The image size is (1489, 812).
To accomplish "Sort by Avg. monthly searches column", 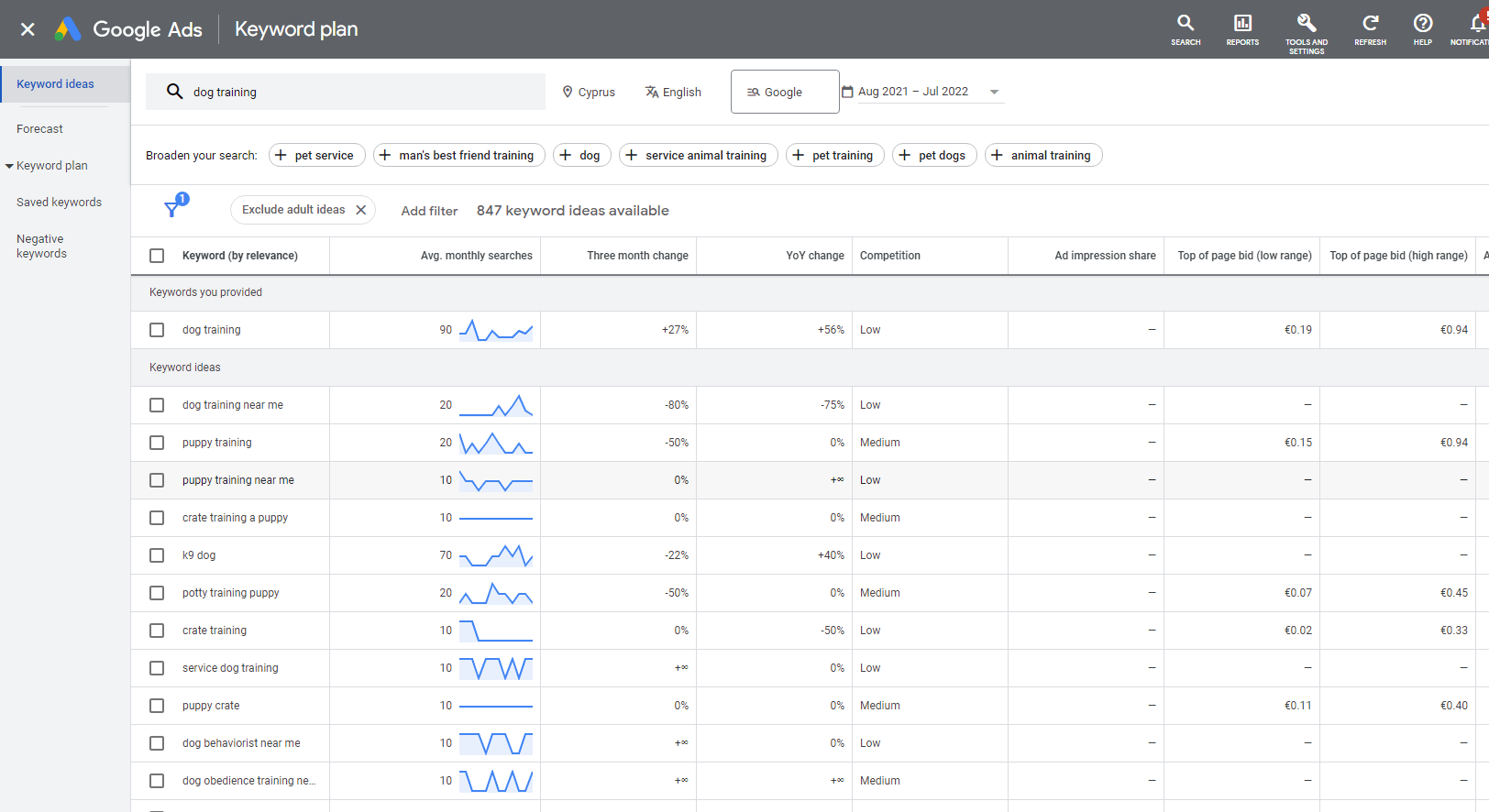I will (476, 256).
